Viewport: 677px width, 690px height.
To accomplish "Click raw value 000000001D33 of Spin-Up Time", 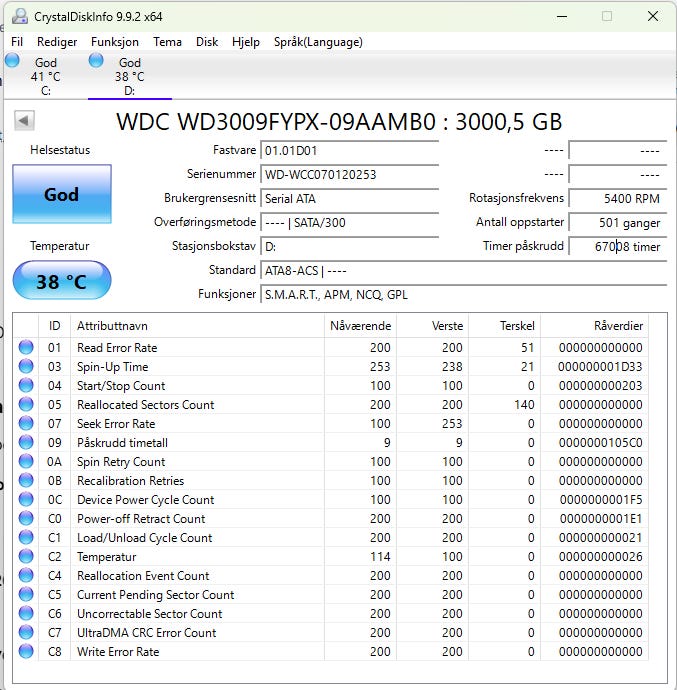I will [600, 367].
